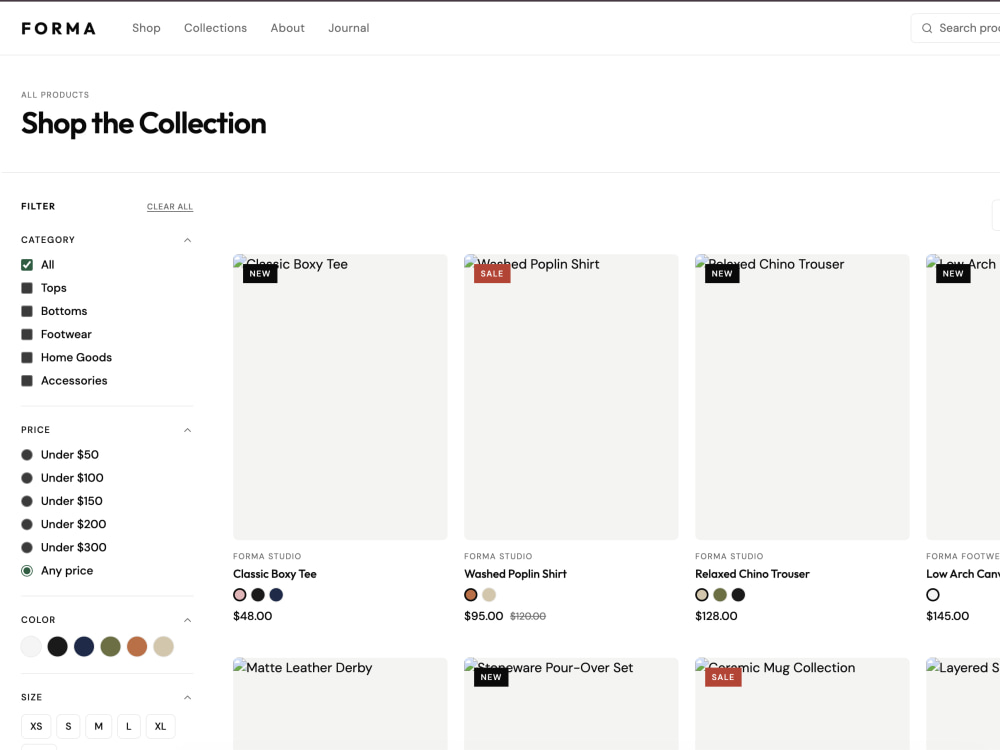Select size XL

pyautogui.click(x=160, y=726)
